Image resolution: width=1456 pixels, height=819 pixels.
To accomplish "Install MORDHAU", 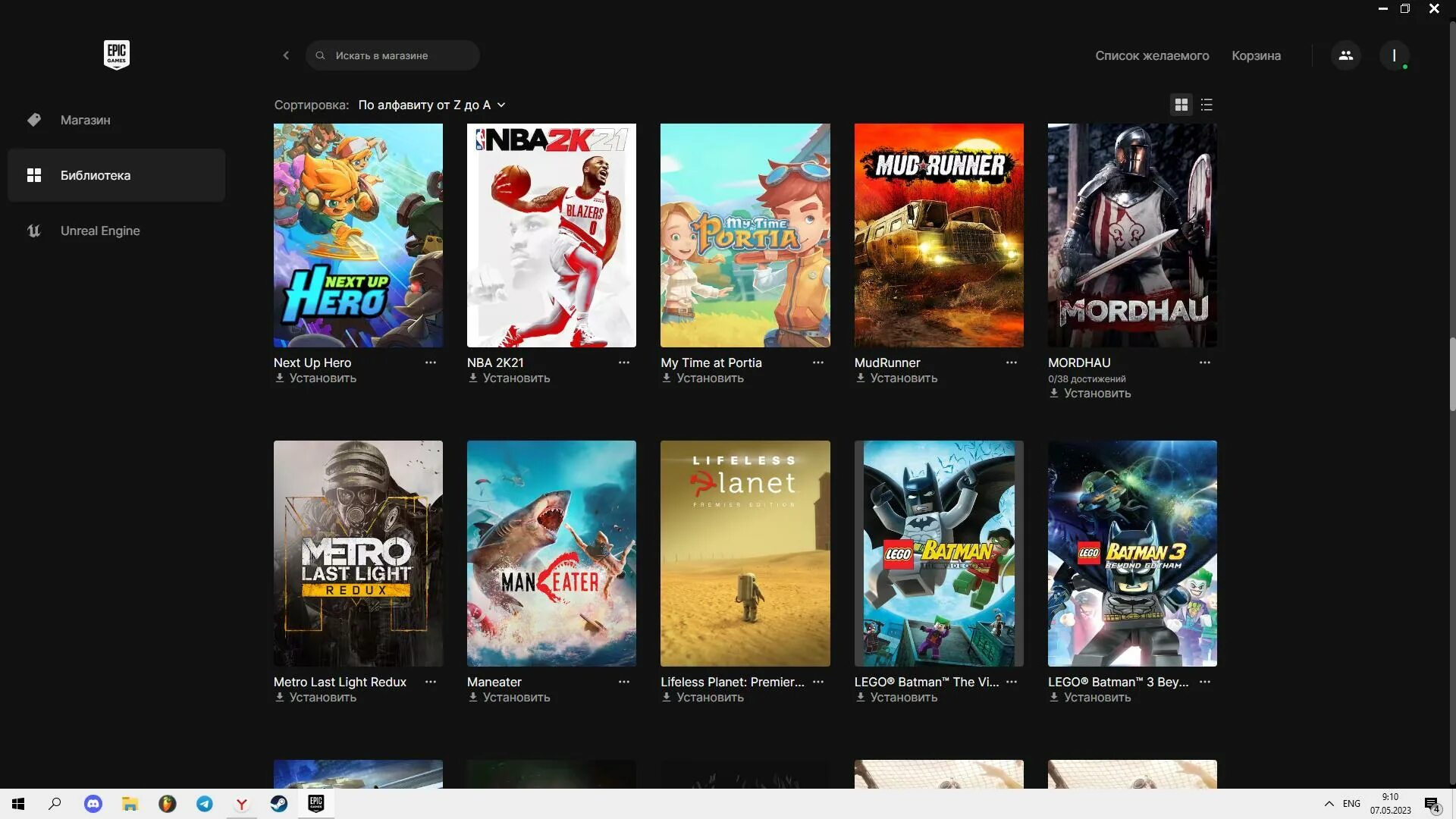I will click(1090, 394).
